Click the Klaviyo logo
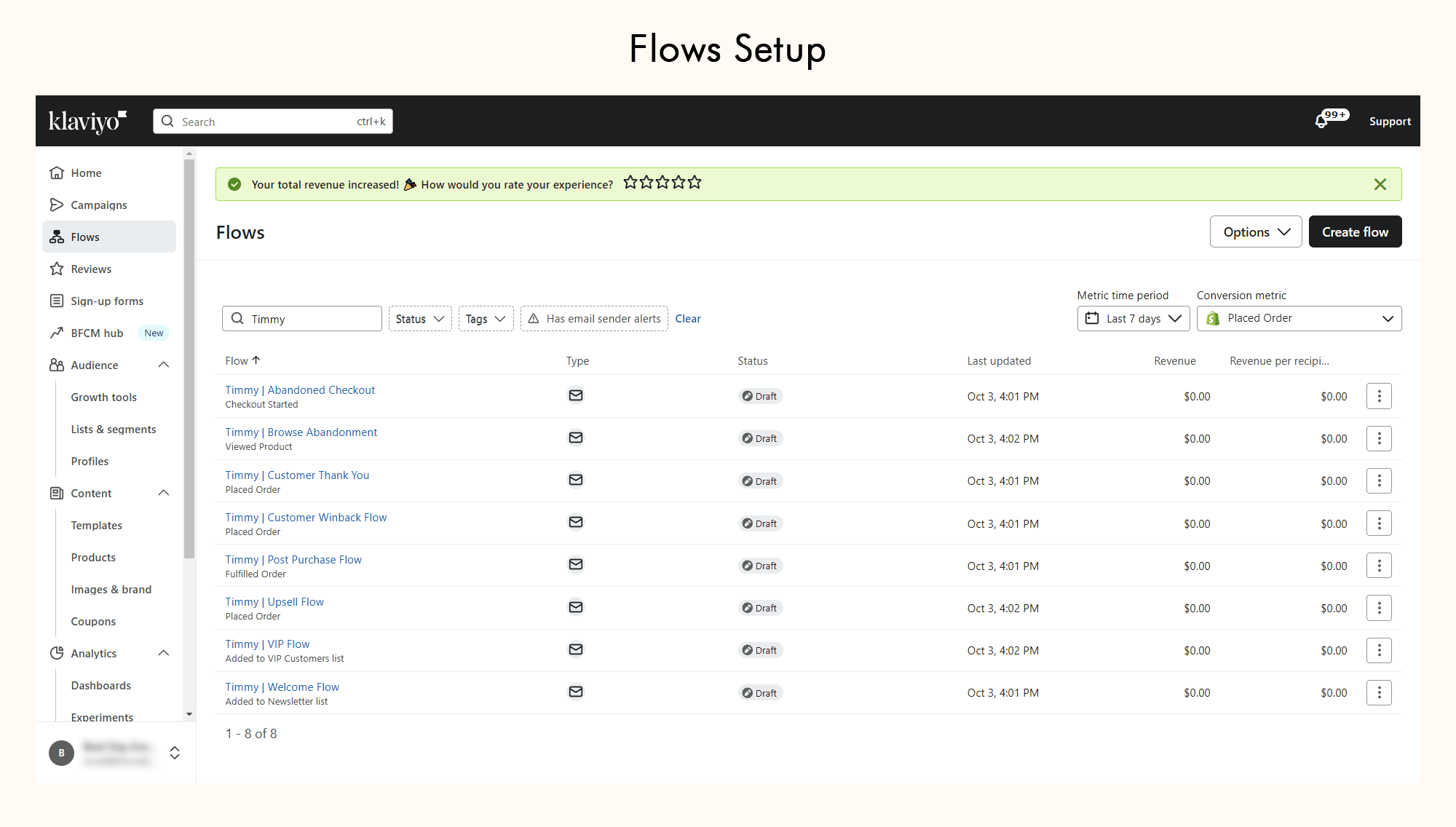Screen dimensions: 1456x827 [x=87, y=121]
